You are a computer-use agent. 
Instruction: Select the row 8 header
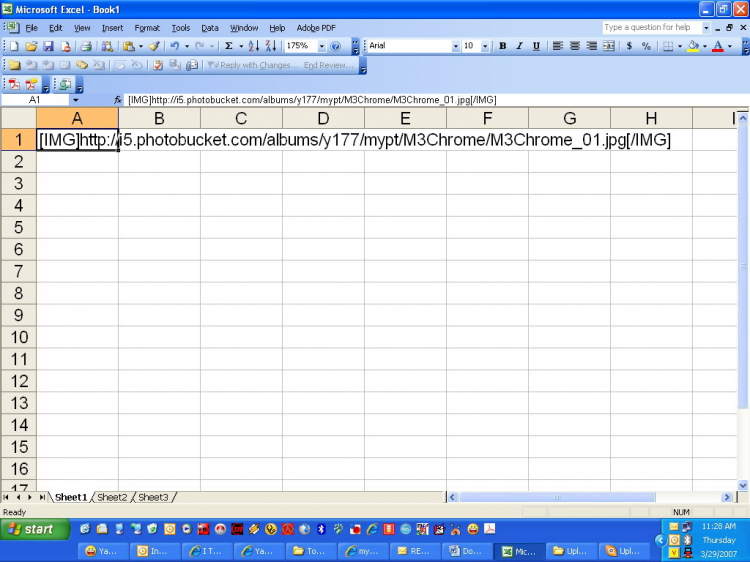19,293
